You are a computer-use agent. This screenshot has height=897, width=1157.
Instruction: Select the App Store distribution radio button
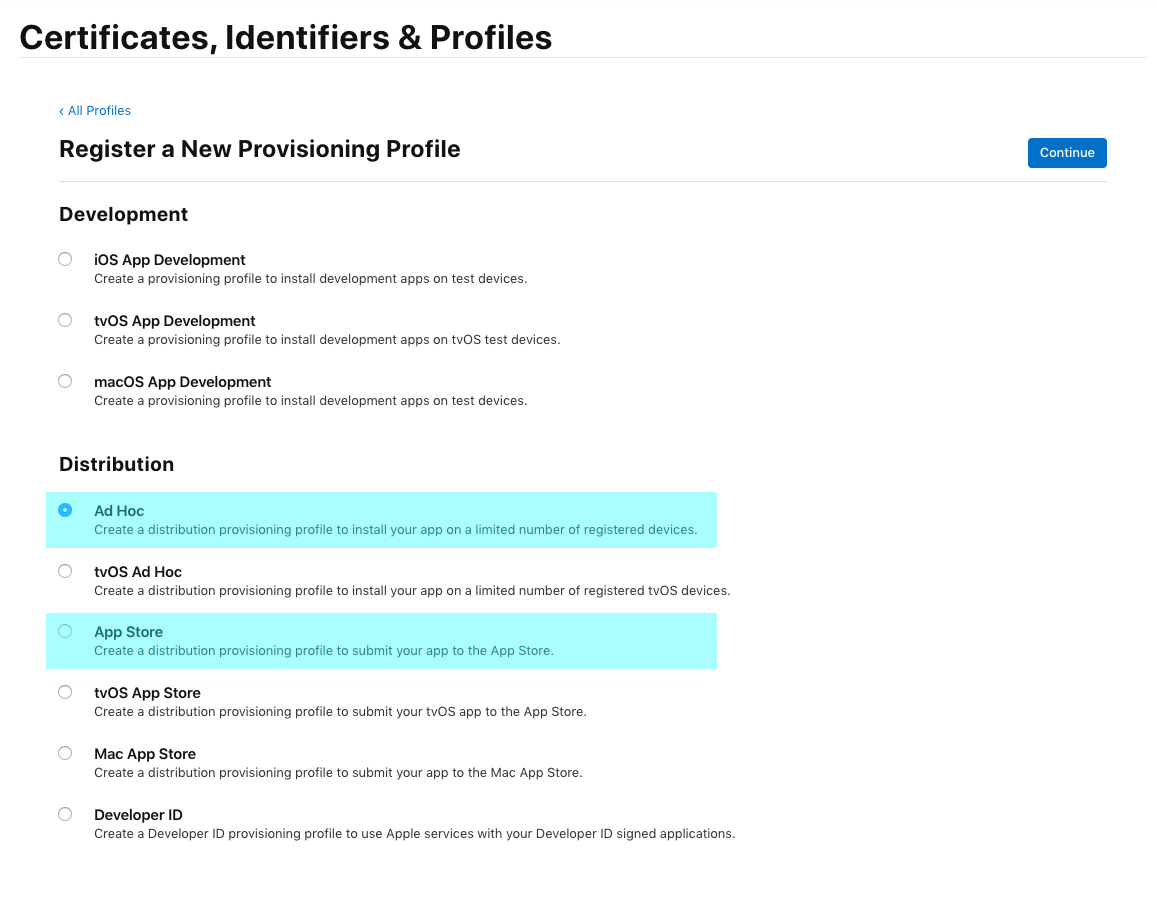click(65, 631)
